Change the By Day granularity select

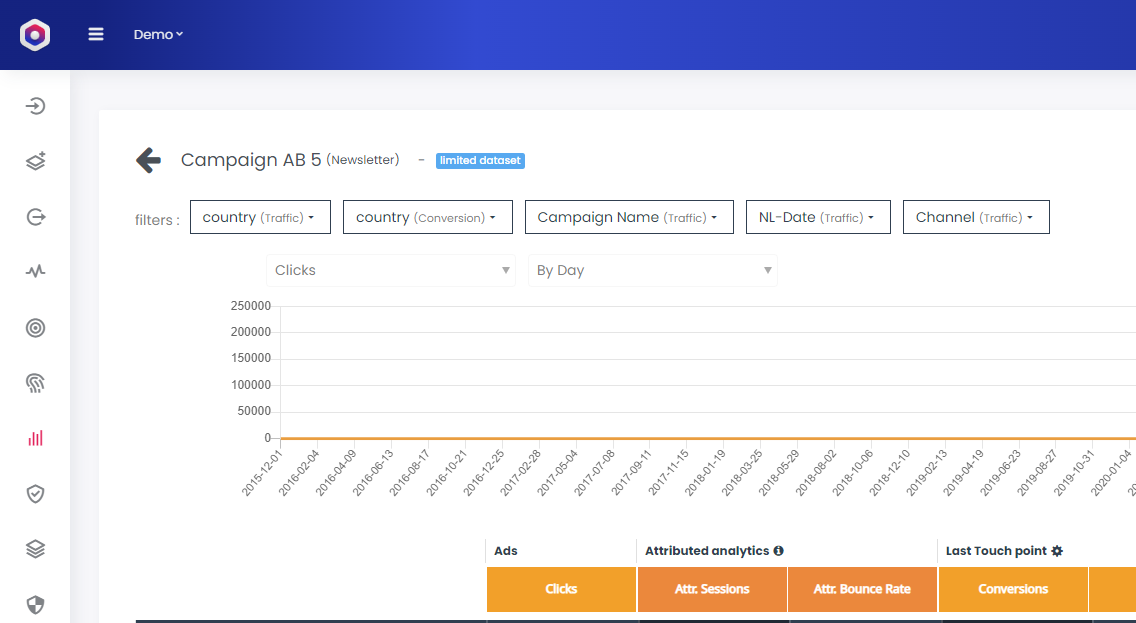(652, 270)
